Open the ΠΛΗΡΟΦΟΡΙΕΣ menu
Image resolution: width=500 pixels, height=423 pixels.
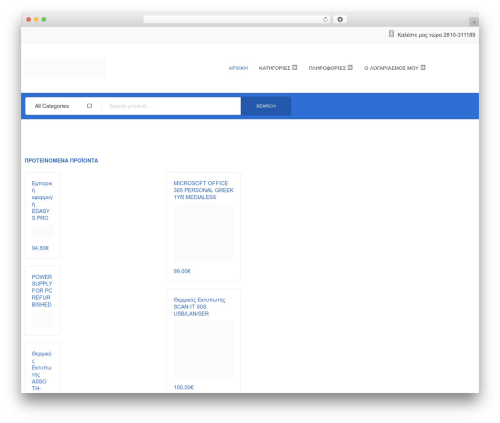tap(327, 68)
